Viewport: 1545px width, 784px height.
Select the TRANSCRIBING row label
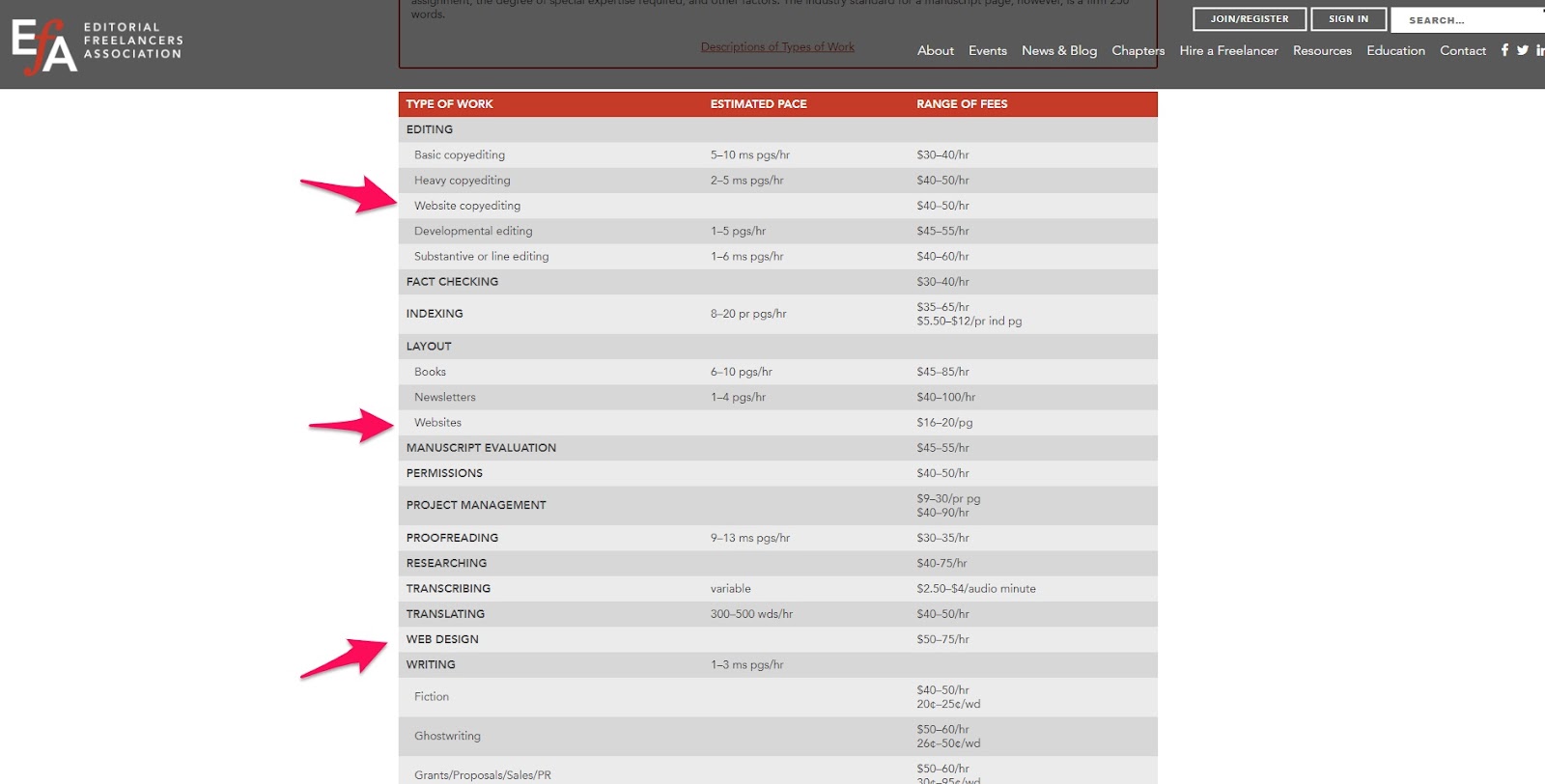click(x=449, y=589)
